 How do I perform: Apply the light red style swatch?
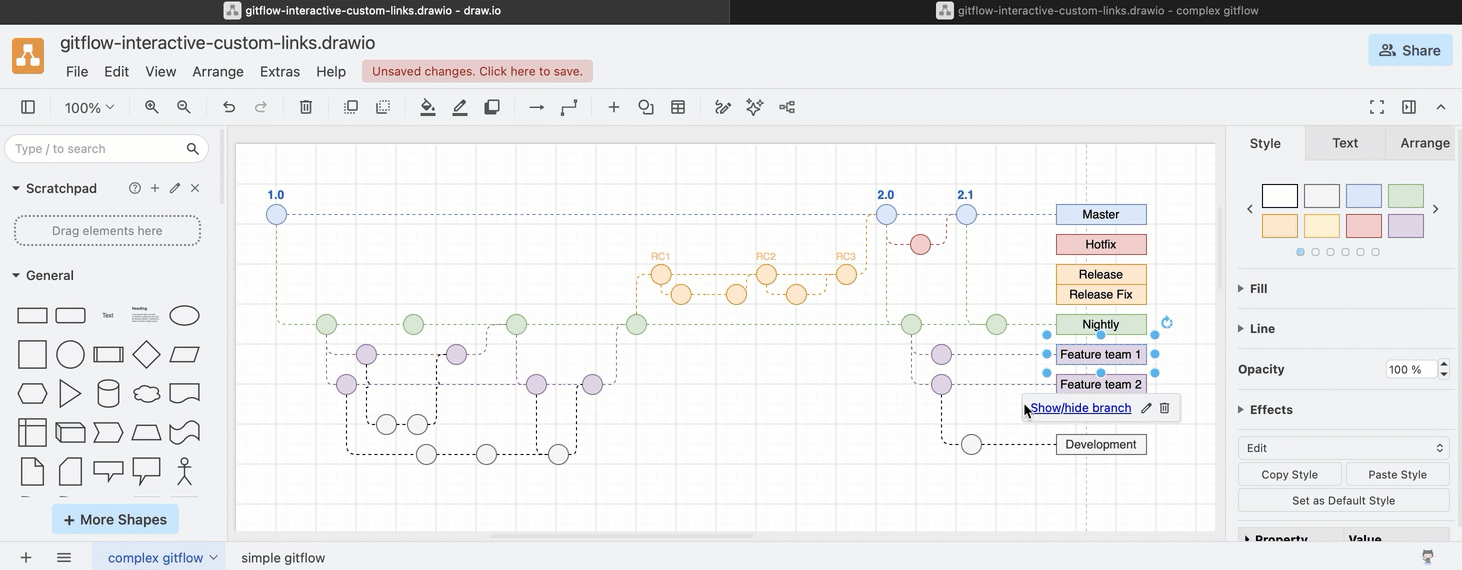[1363, 226]
